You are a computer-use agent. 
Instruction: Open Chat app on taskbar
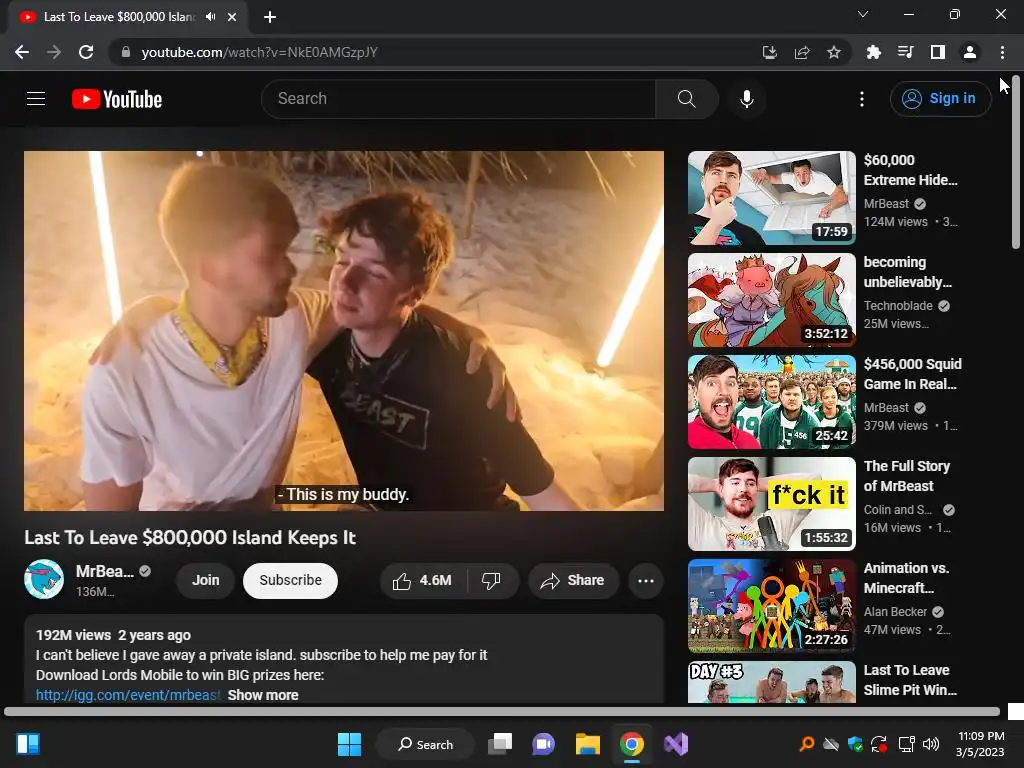click(x=543, y=744)
